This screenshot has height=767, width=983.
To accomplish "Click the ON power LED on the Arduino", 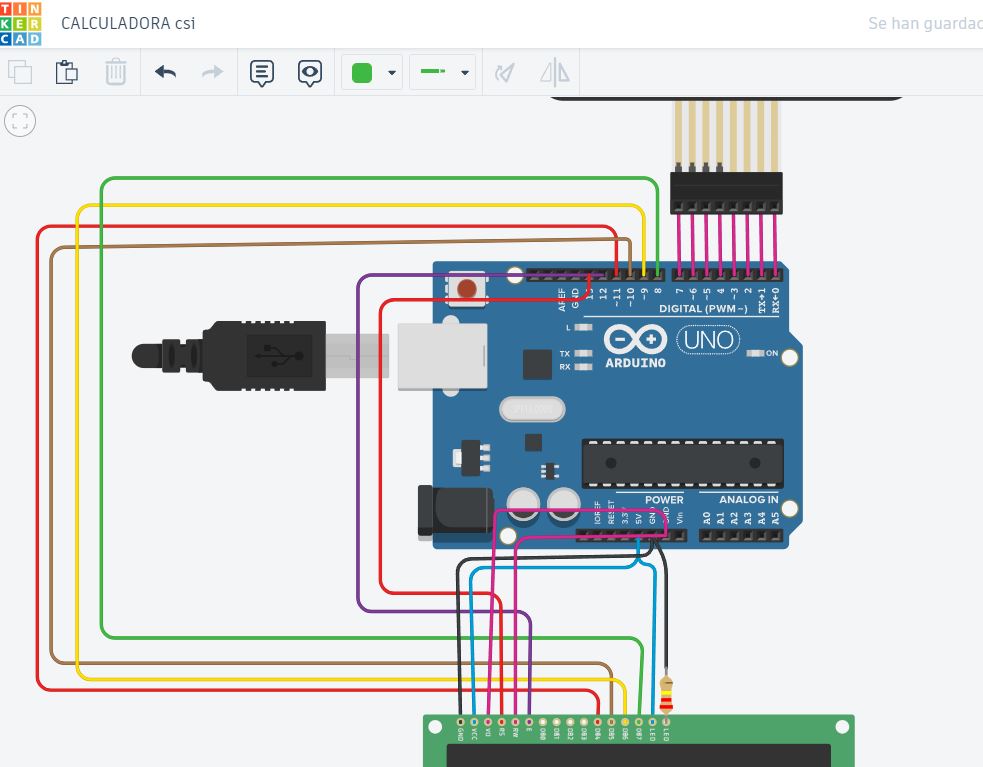I will [x=755, y=354].
